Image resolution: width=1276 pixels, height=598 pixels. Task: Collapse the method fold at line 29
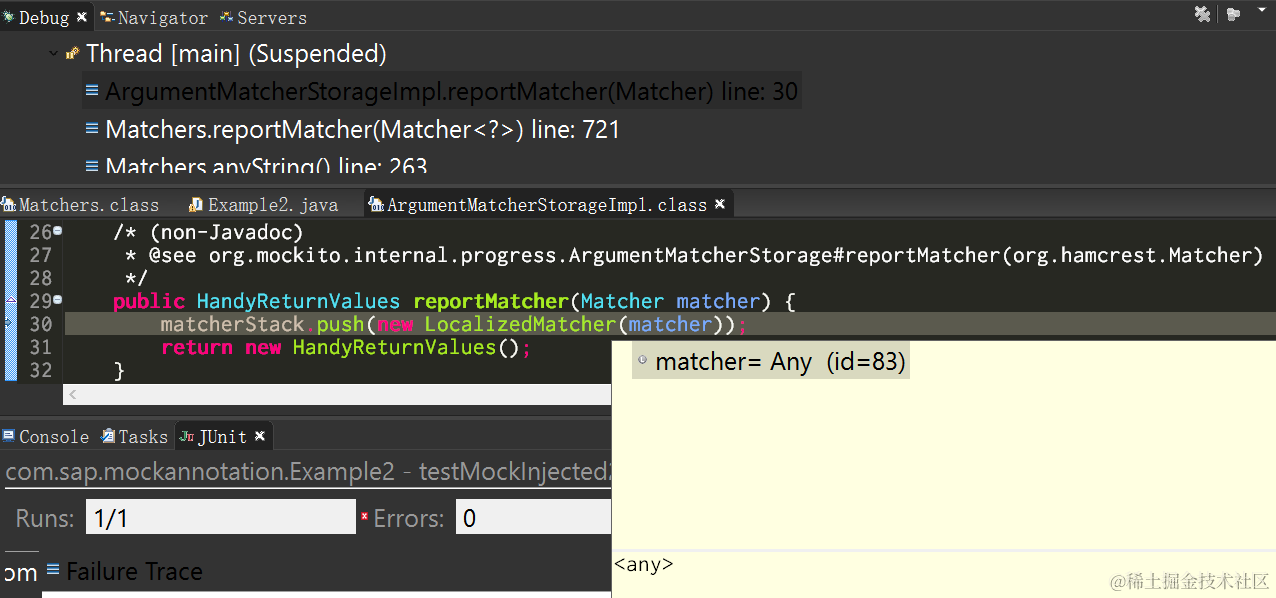pyautogui.click(x=57, y=299)
